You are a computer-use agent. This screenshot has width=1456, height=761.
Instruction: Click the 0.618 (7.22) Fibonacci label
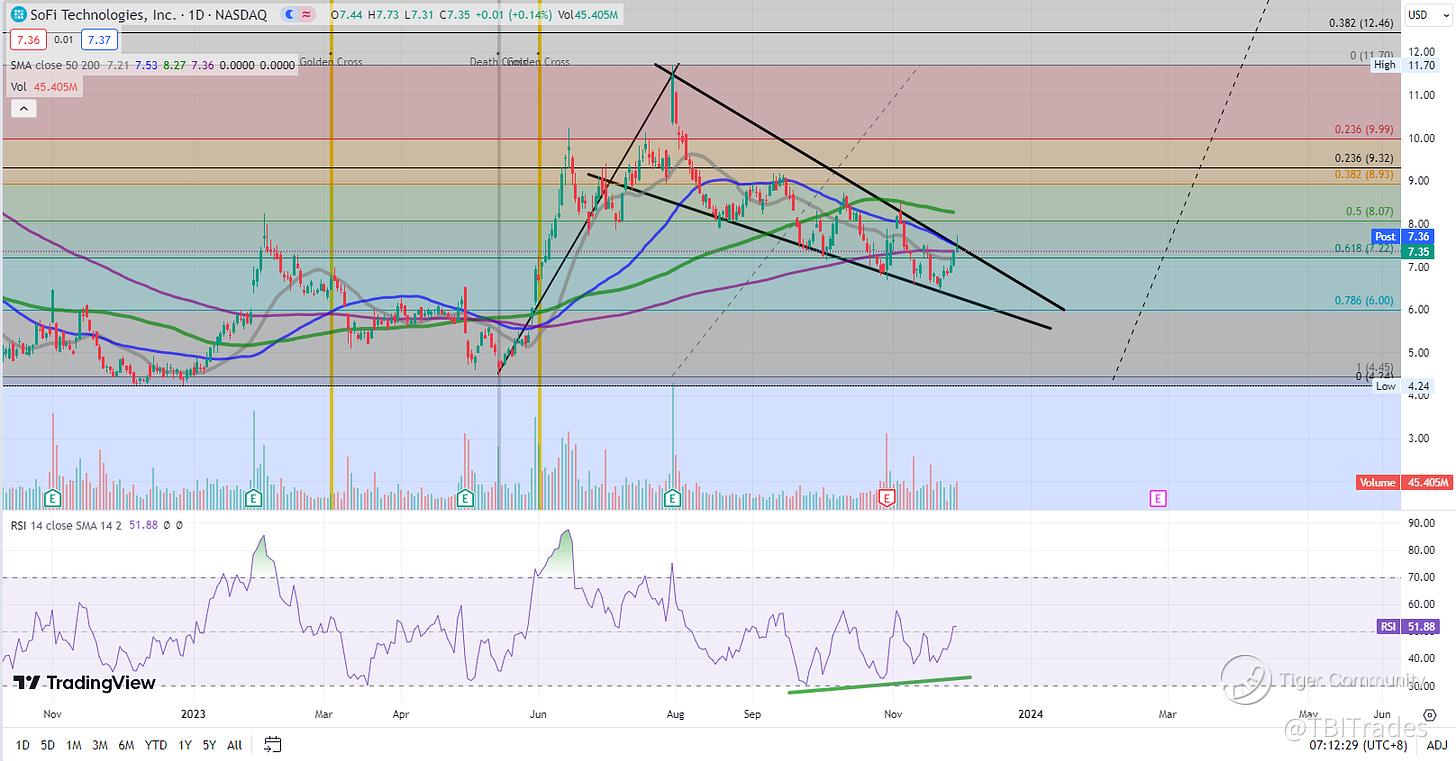1365,248
